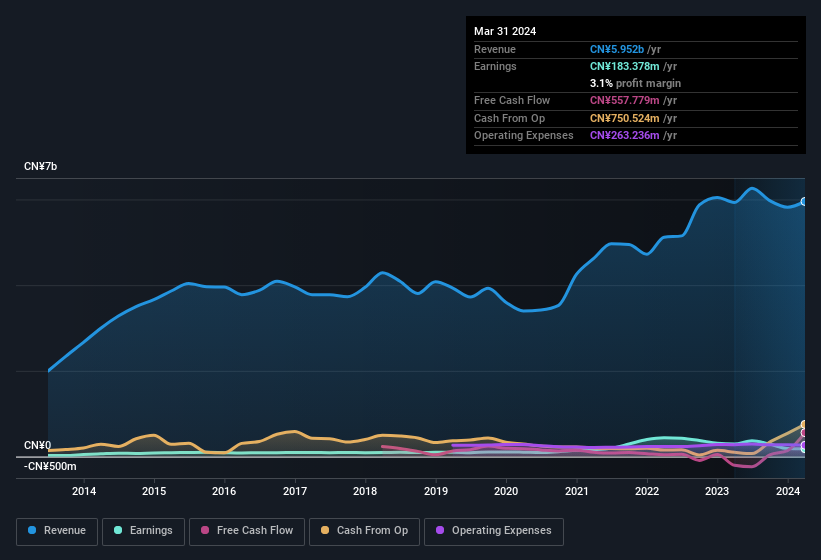Click the Revenue data point at chart end
The width and height of the screenshot is (821, 560).
coord(804,201)
